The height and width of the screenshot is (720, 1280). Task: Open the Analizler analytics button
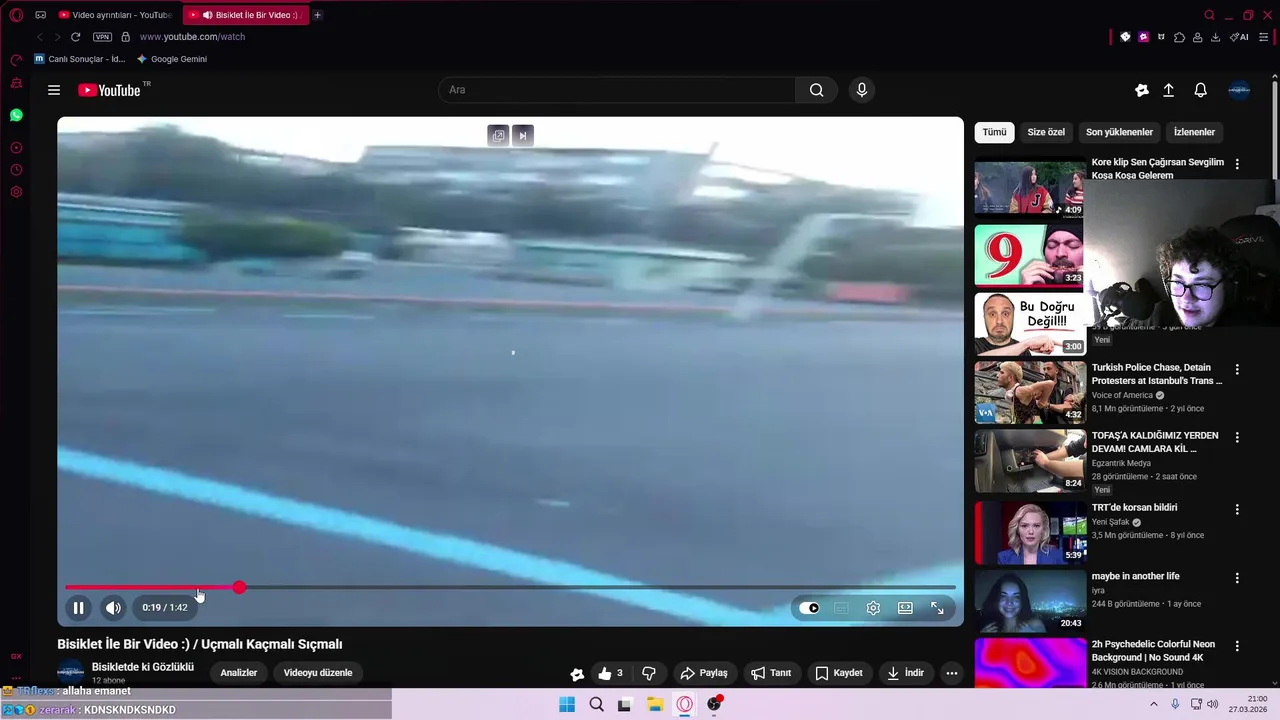tap(239, 673)
